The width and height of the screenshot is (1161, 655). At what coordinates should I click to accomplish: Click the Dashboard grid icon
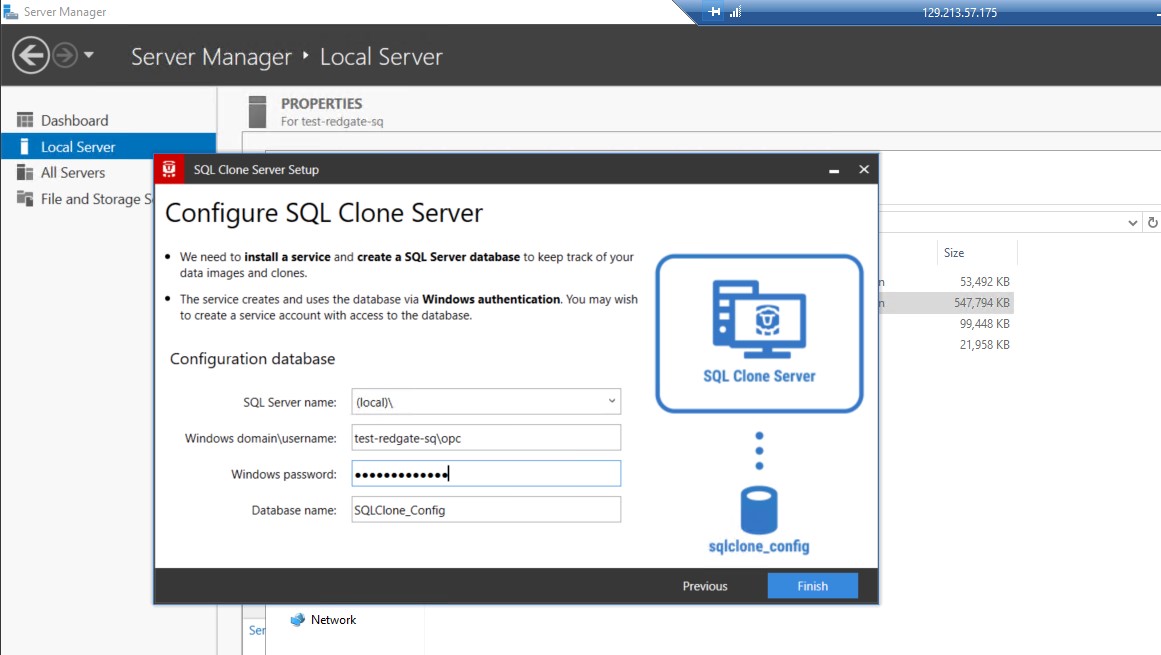tap(25, 120)
